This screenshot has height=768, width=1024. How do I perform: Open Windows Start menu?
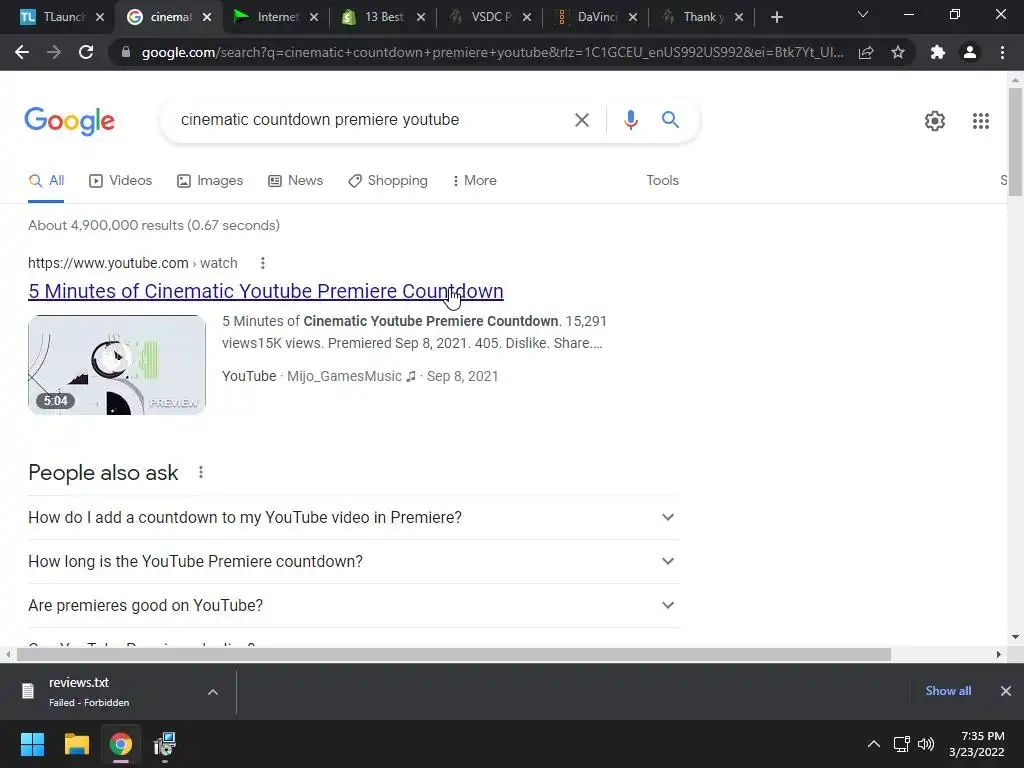[x=32, y=744]
